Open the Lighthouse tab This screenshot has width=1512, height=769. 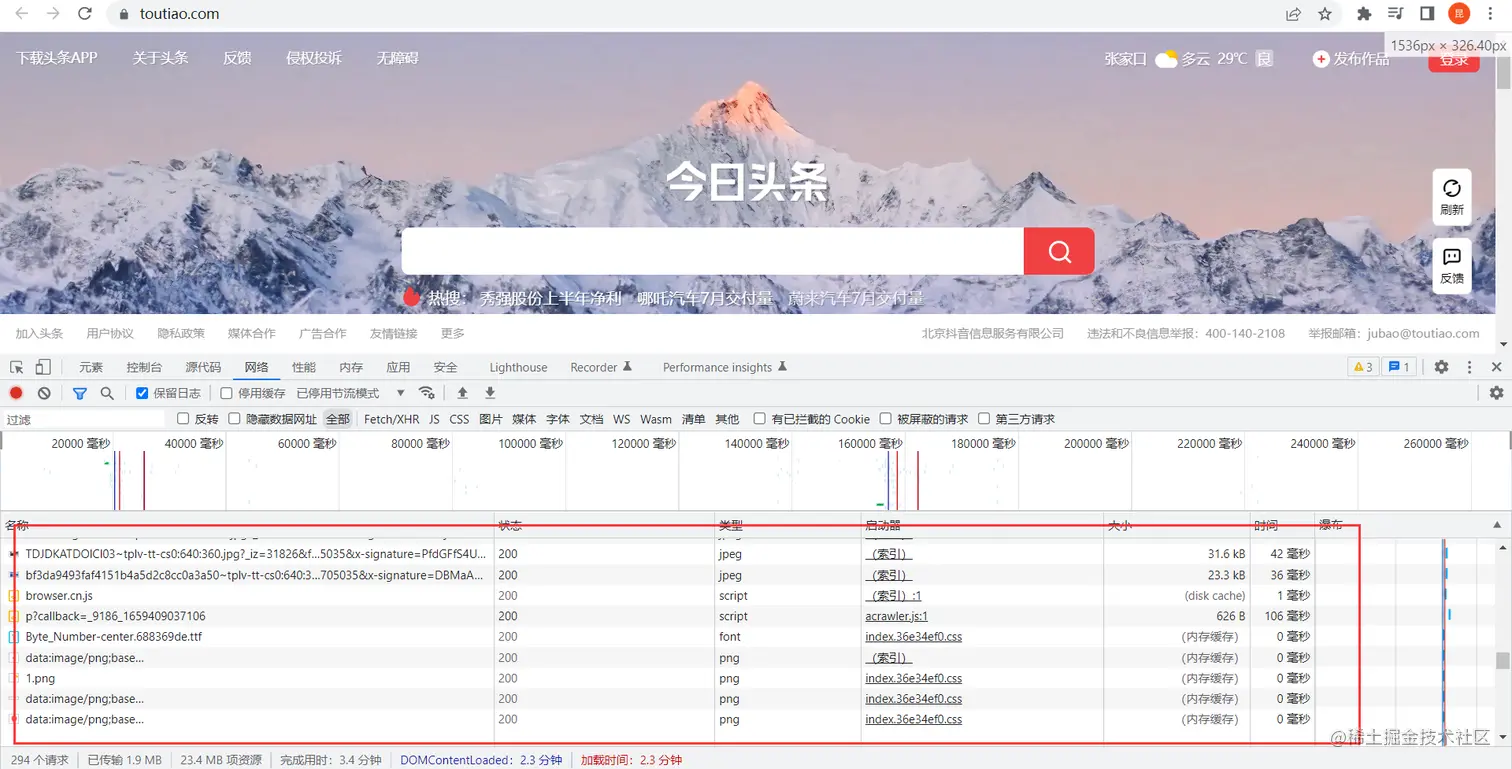(x=518, y=367)
